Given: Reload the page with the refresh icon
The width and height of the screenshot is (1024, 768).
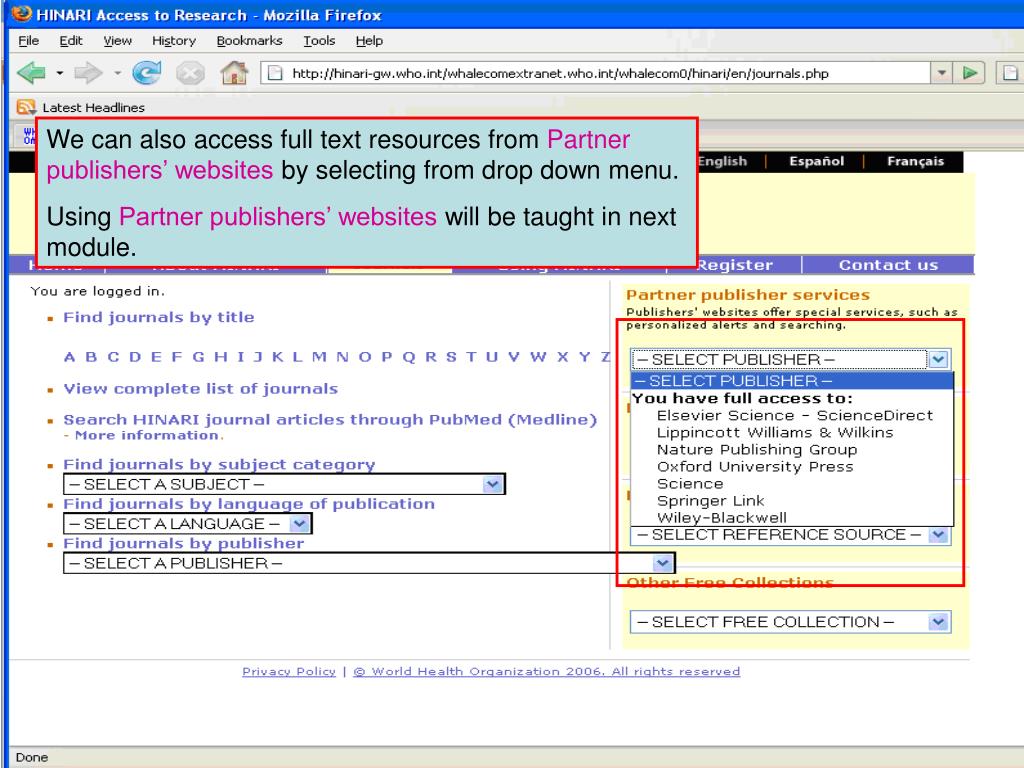Looking at the screenshot, I should 146,72.
